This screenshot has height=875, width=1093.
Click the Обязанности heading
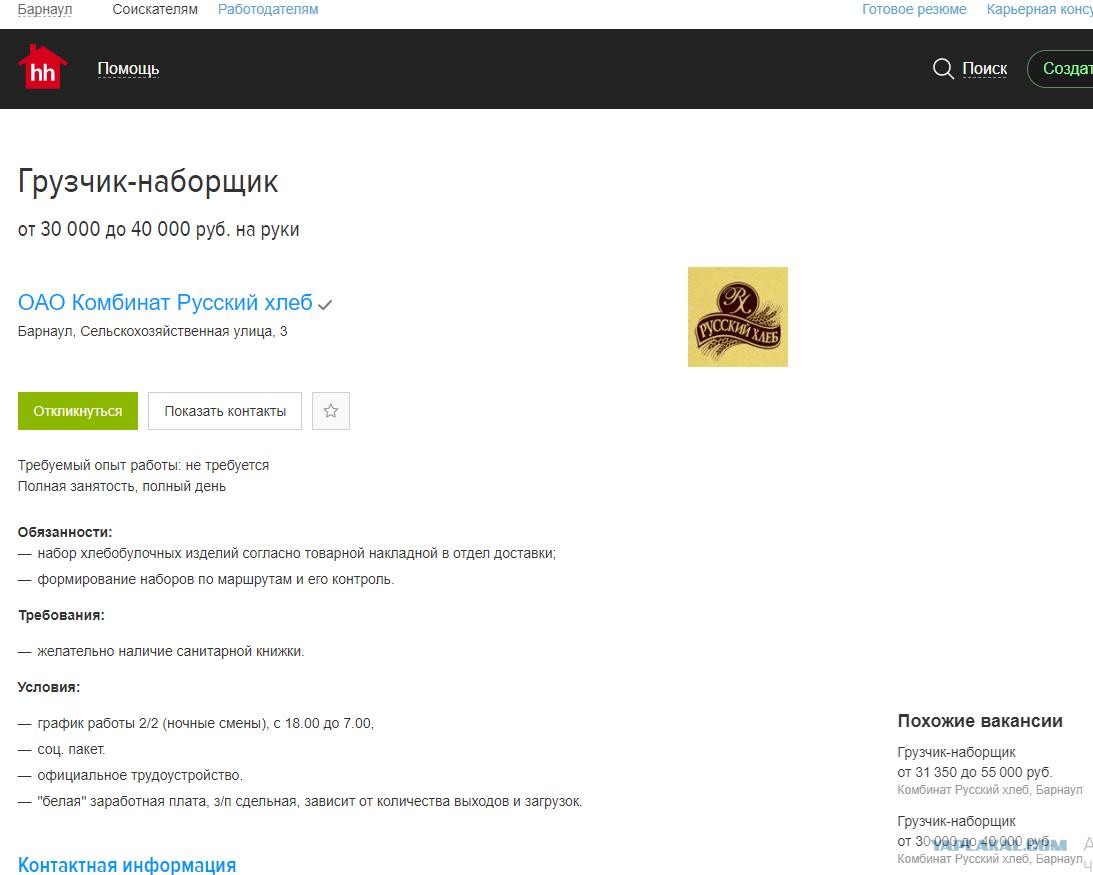[65, 532]
